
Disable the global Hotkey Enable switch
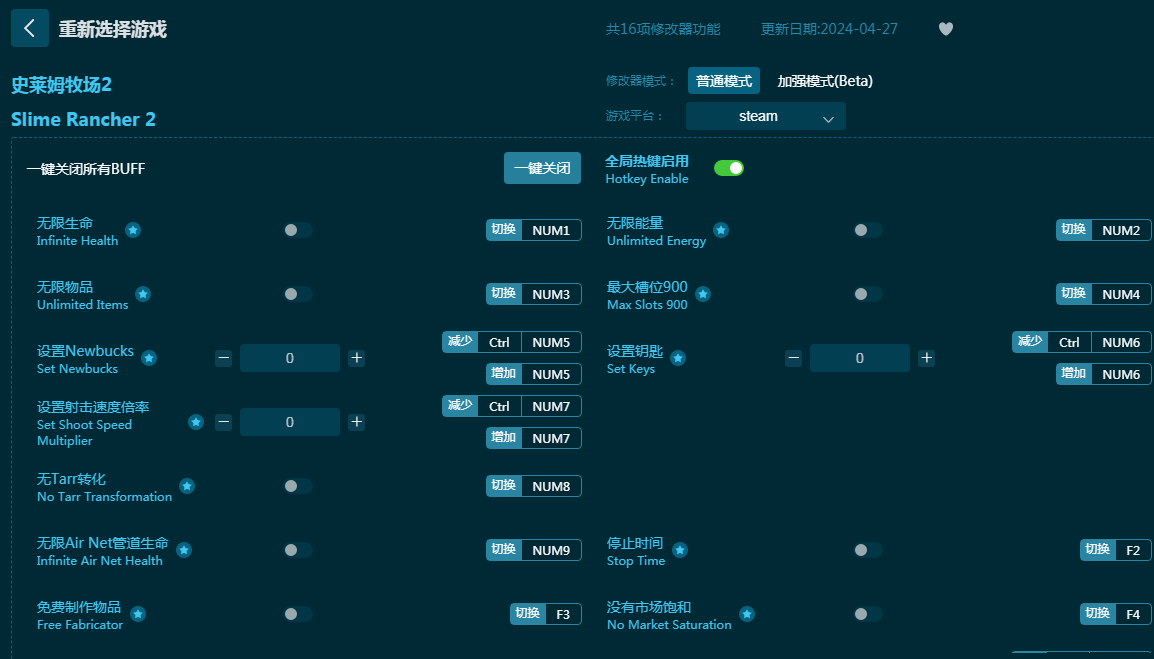729,169
